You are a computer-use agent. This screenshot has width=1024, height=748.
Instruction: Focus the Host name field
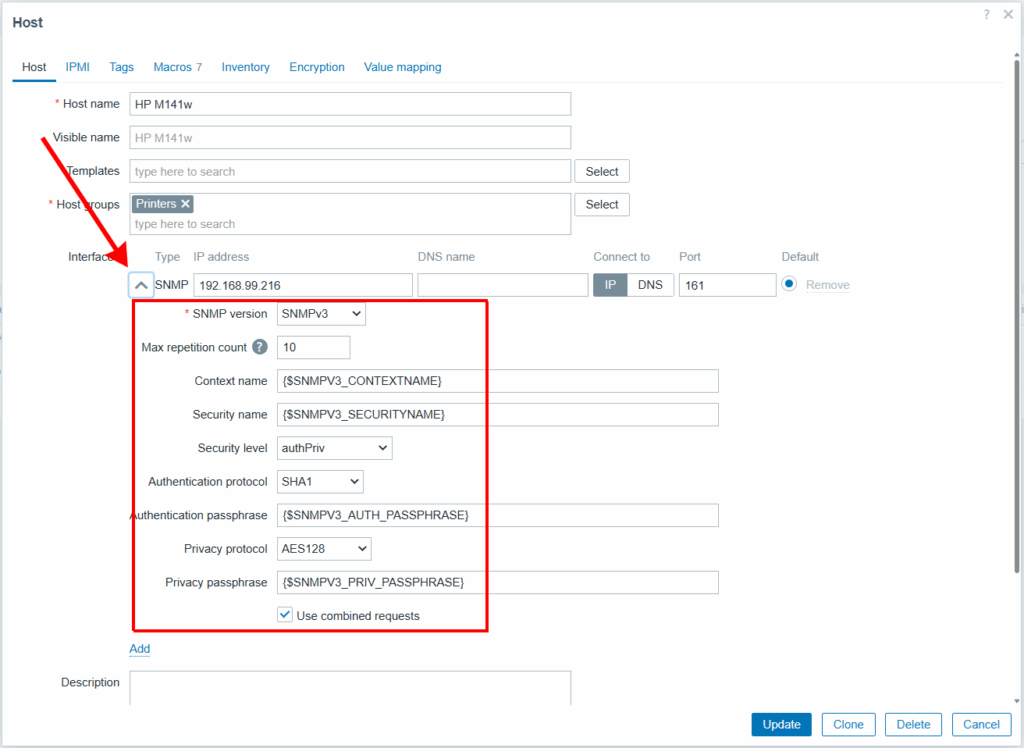[x=350, y=104]
